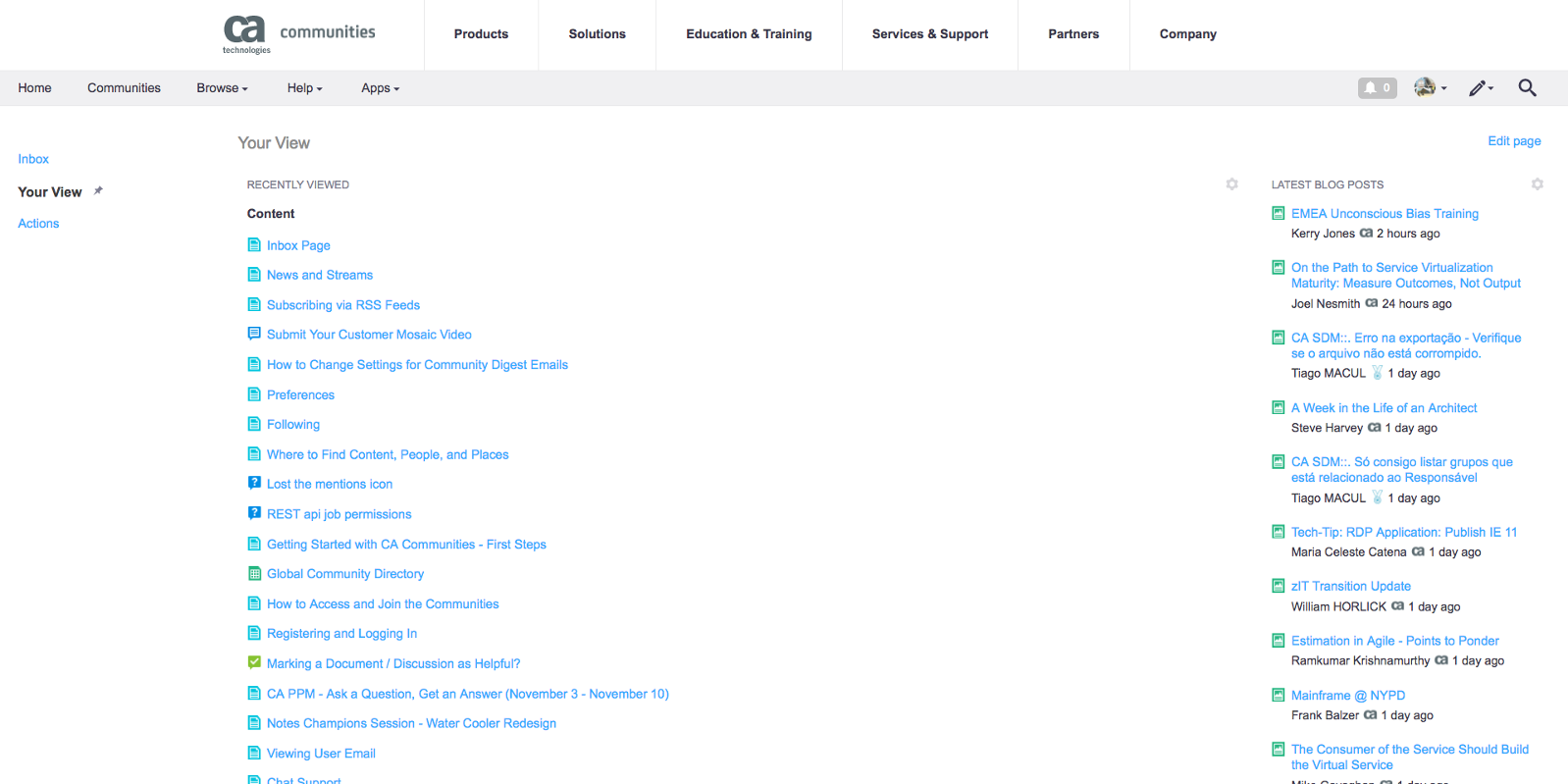The height and width of the screenshot is (784, 1568).
Task: Open the pencil create menu
Action: (x=1481, y=88)
